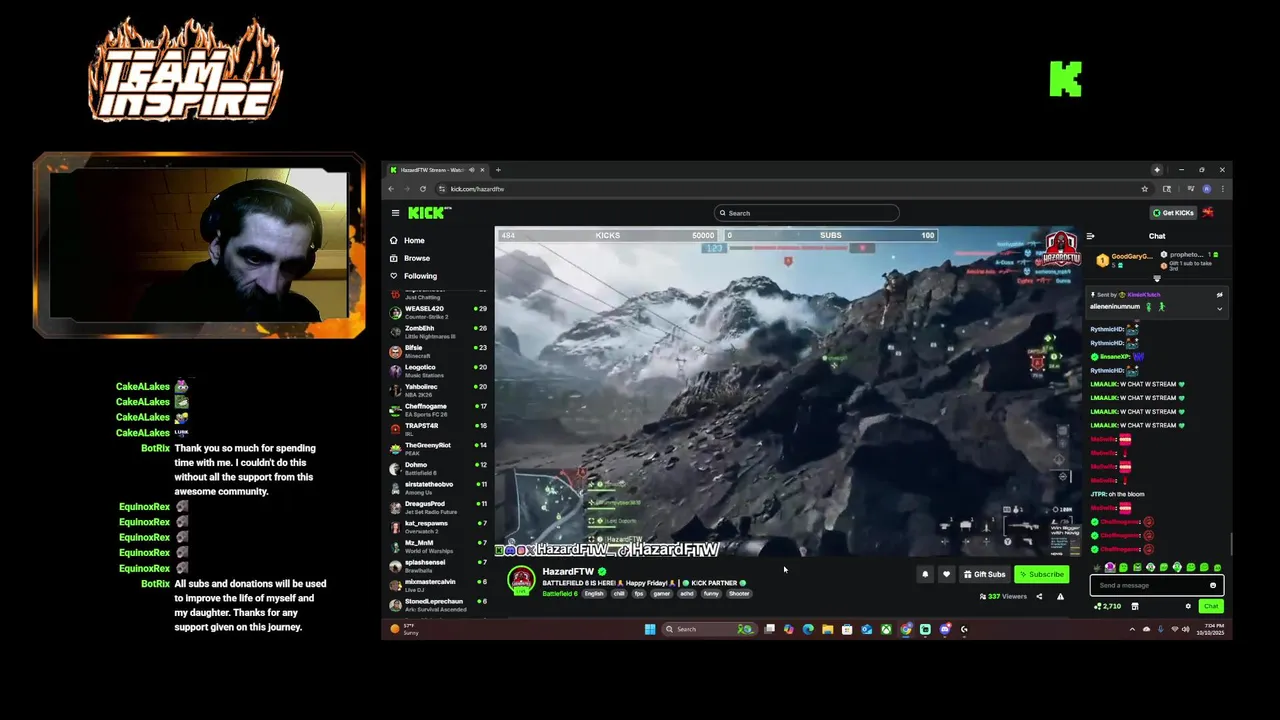
Task: Open WEASEL420 channel in sidebar
Action: [x=438, y=312]
